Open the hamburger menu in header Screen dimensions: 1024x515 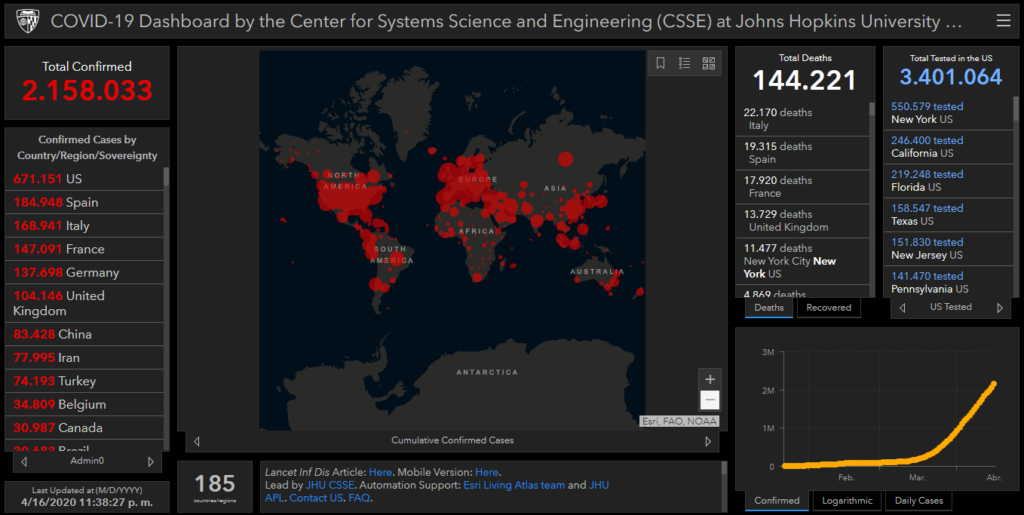1003,21
